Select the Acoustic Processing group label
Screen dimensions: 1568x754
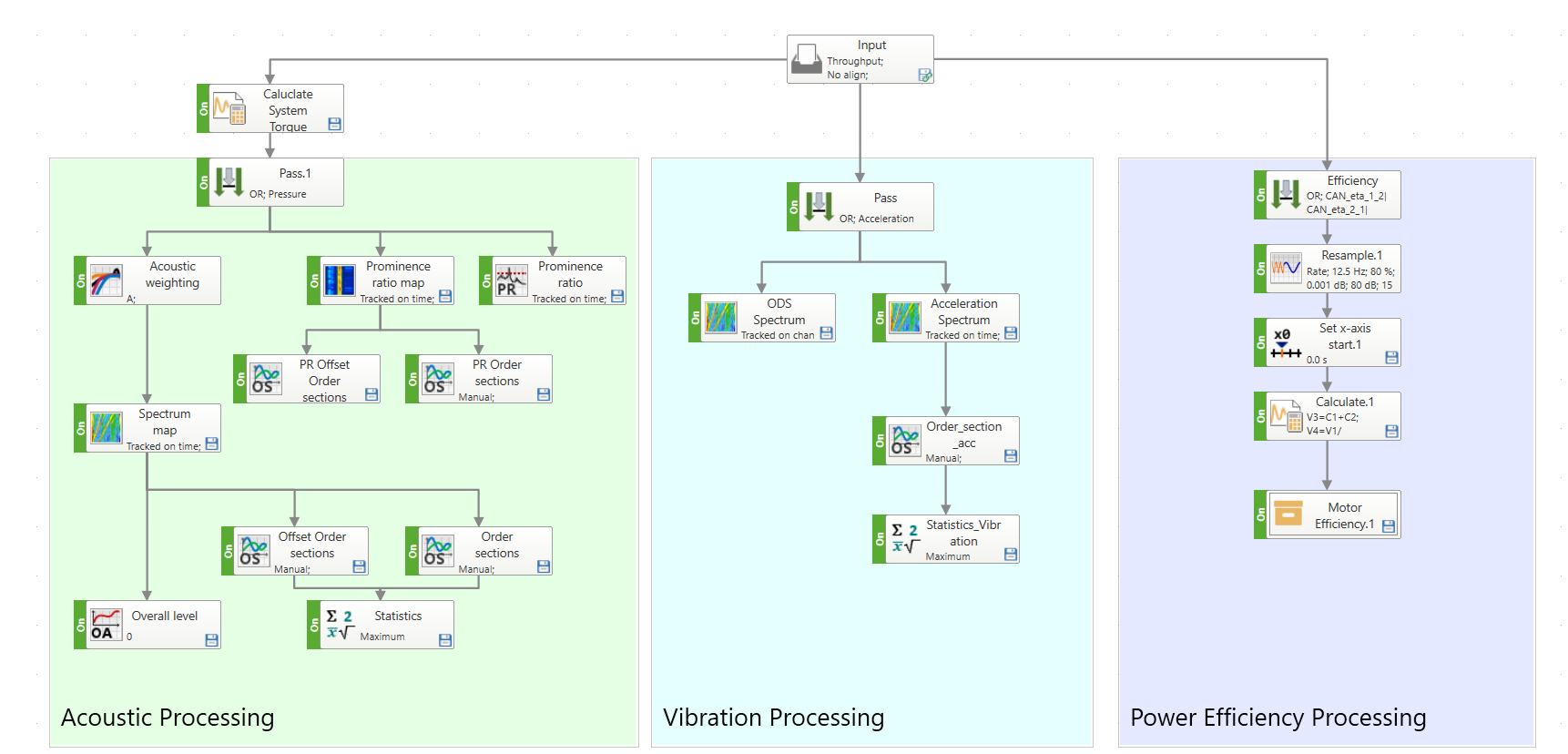point(168,718)
